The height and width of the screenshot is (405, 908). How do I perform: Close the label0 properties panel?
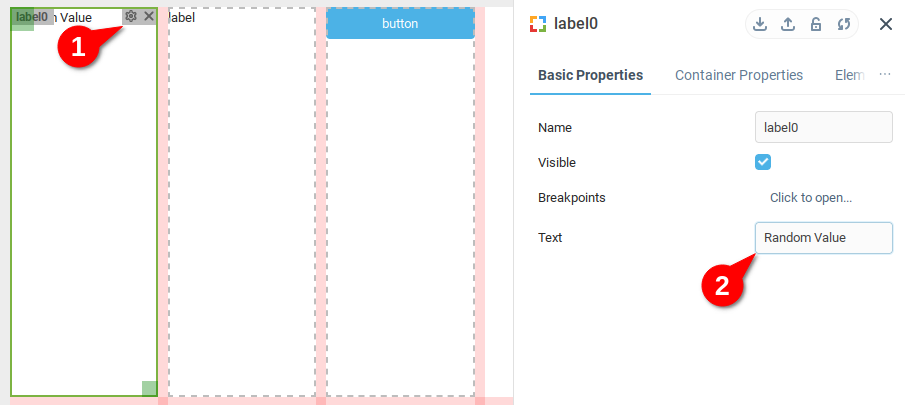(x=886, y=25)
